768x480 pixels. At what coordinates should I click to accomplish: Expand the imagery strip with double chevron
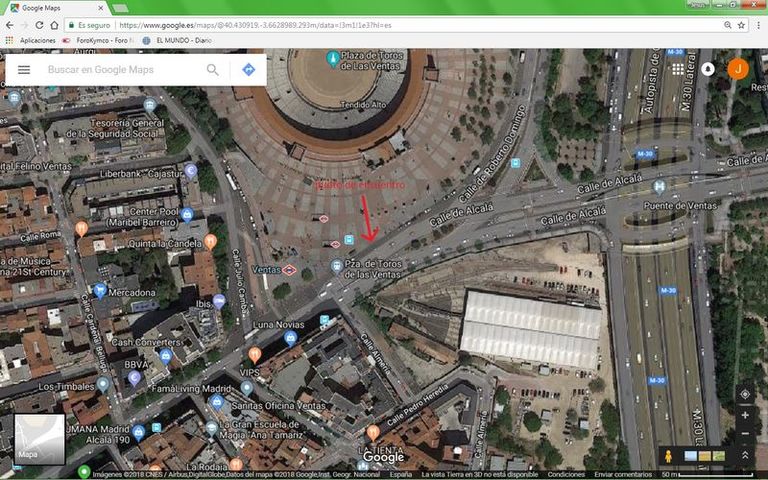click(744, 456)
